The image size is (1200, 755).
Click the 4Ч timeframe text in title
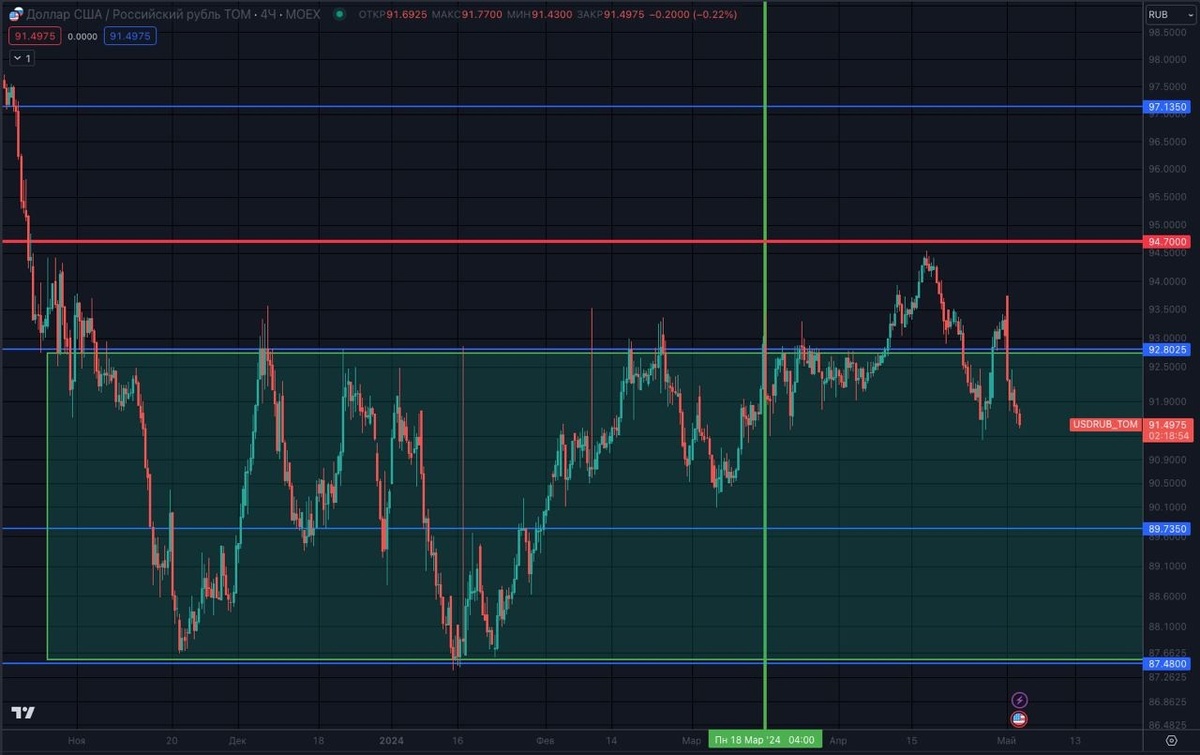point(267,14)
